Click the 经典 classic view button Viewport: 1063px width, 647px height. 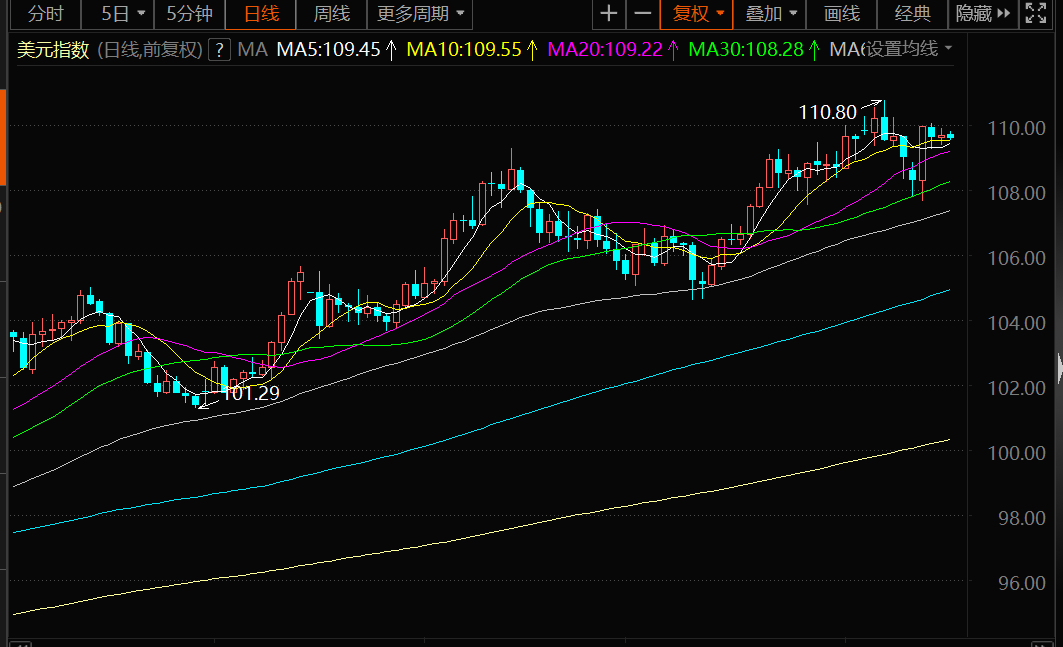[x=912, y=14]
